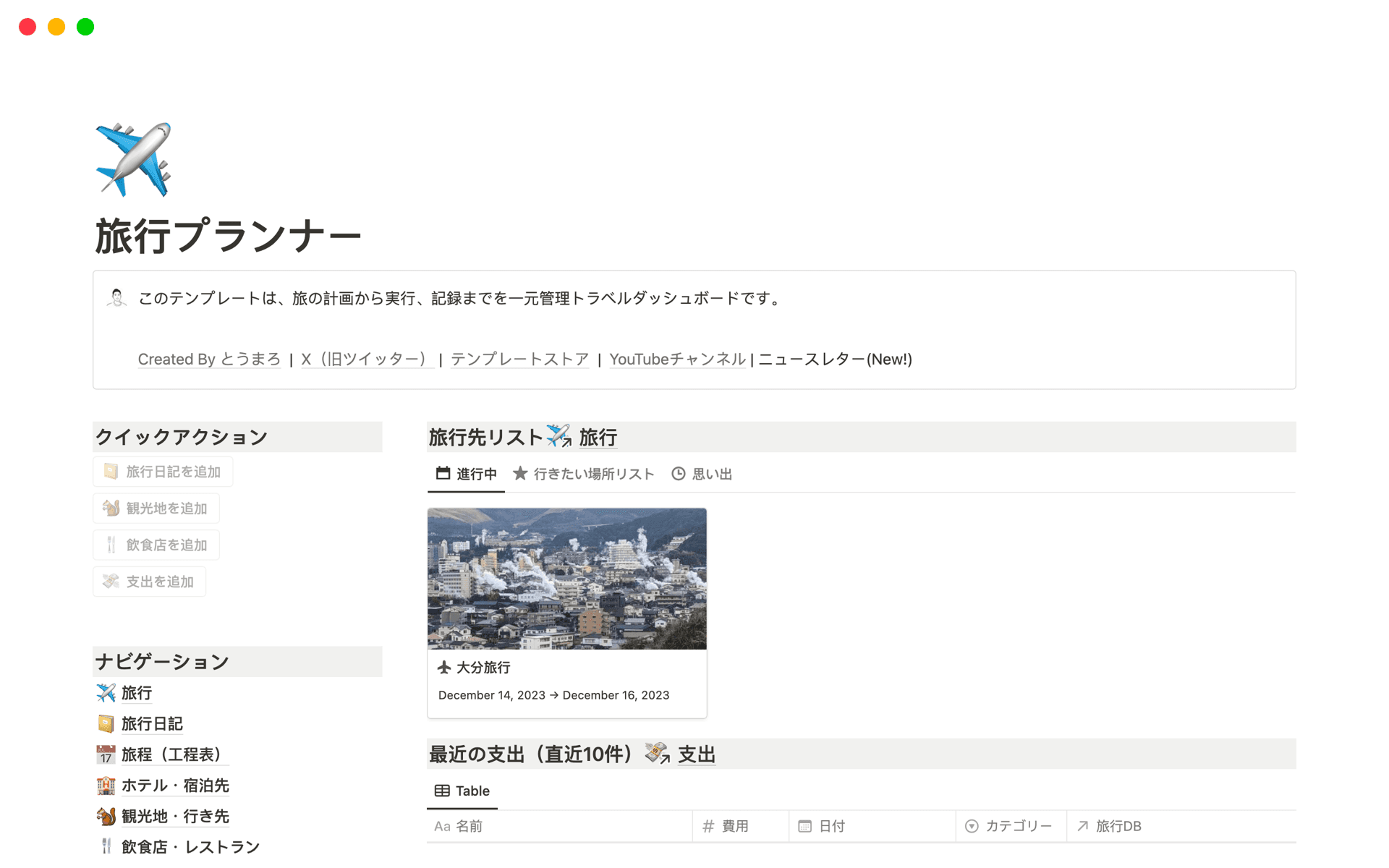Click the hotel building icon next to ホテル・宿泊先
1389x868 pixels.
(106, 785)
